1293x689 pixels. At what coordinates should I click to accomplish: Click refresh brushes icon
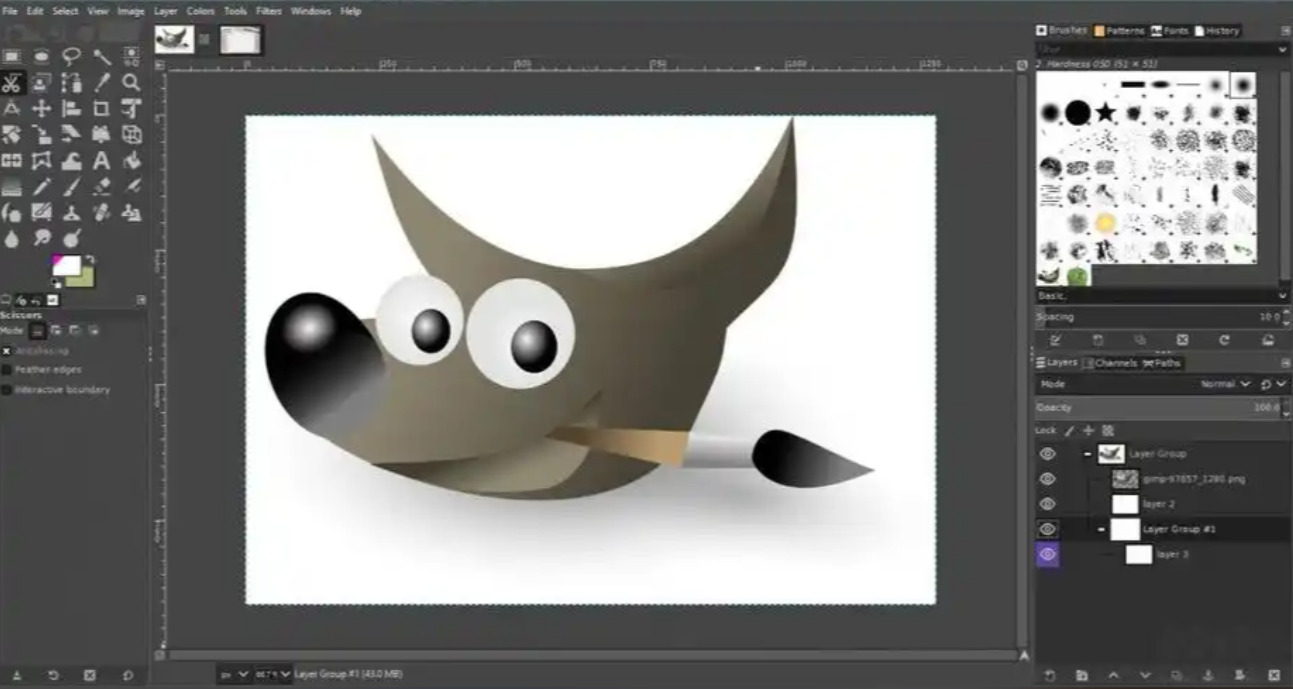click(x=1224, y=340)
